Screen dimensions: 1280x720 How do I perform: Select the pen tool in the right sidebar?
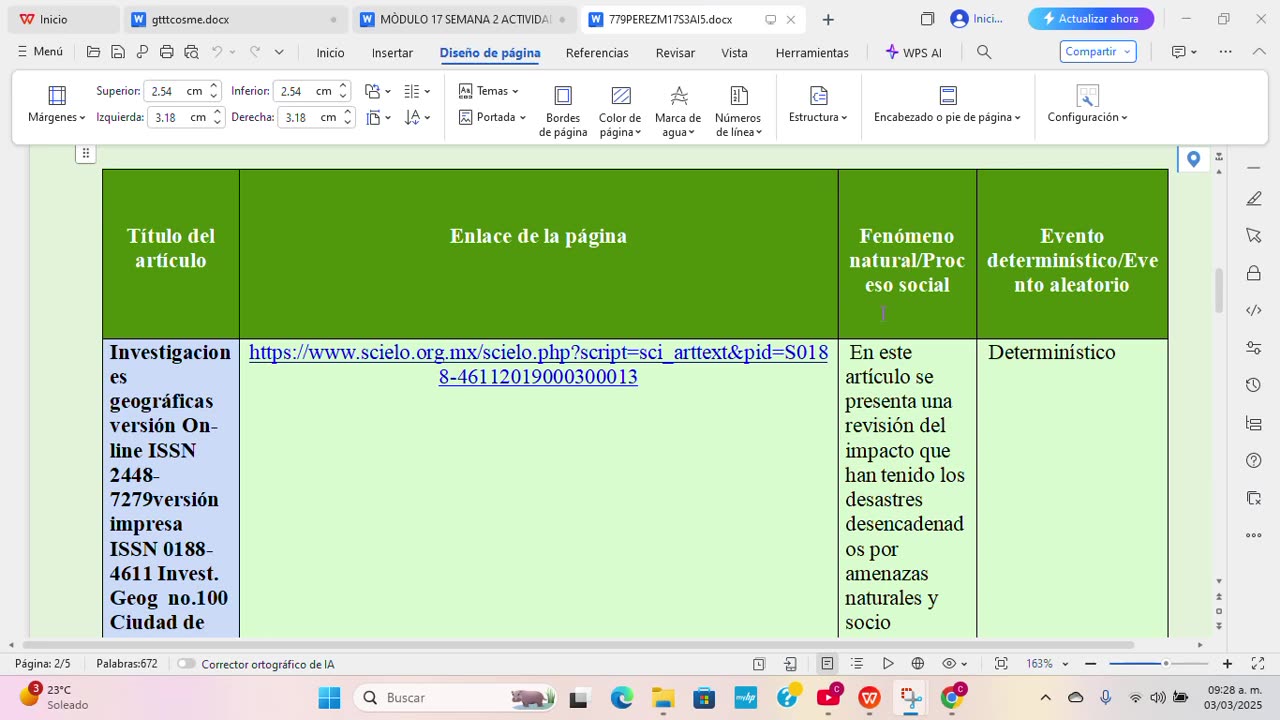(x=1254, y=199)
